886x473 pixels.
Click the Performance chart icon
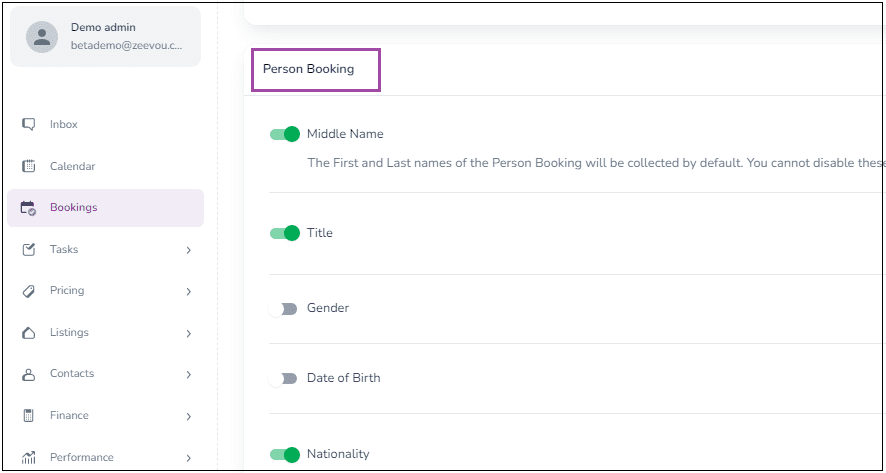coord(28,457)
